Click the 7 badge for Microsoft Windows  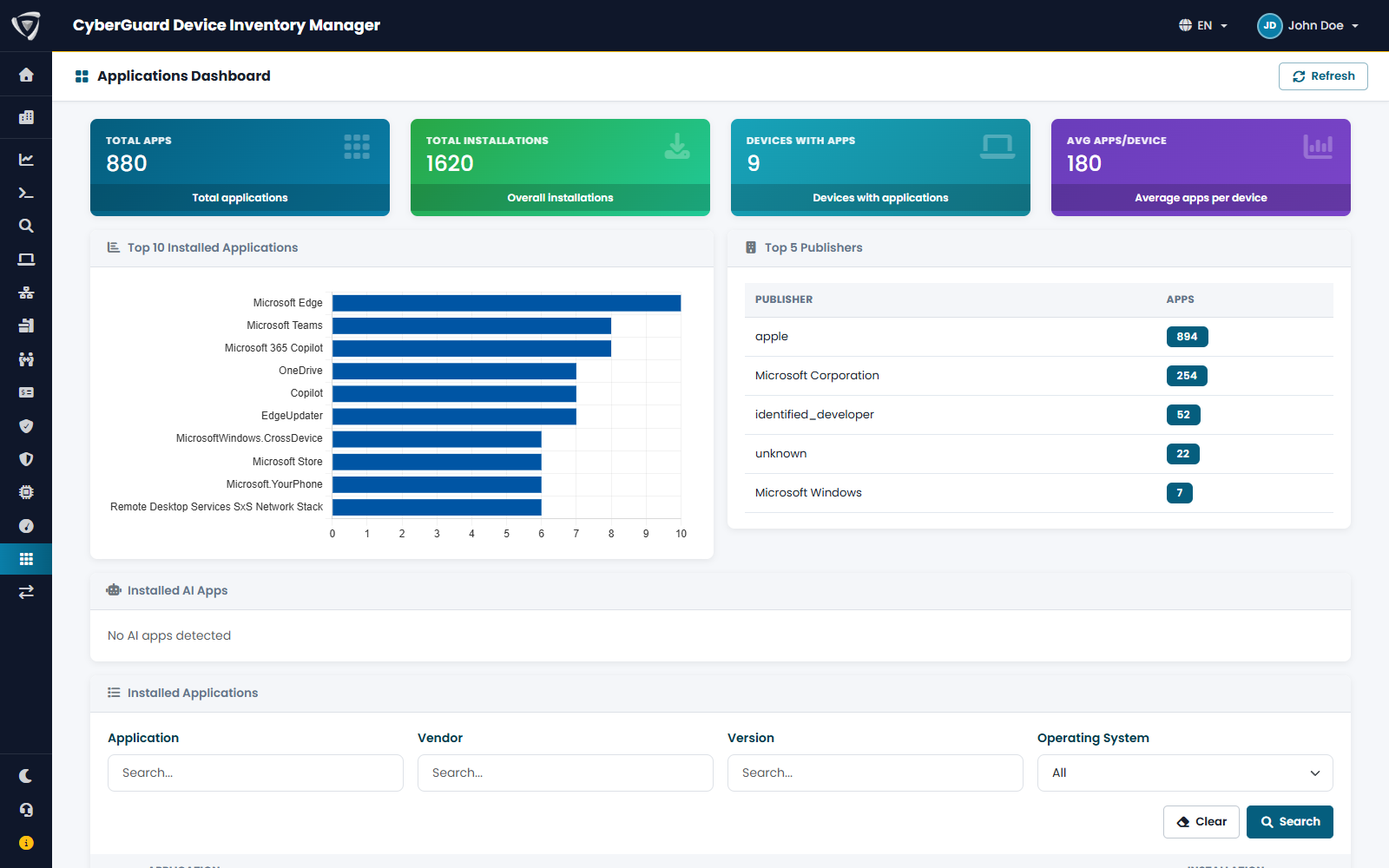coord(1179,493)
